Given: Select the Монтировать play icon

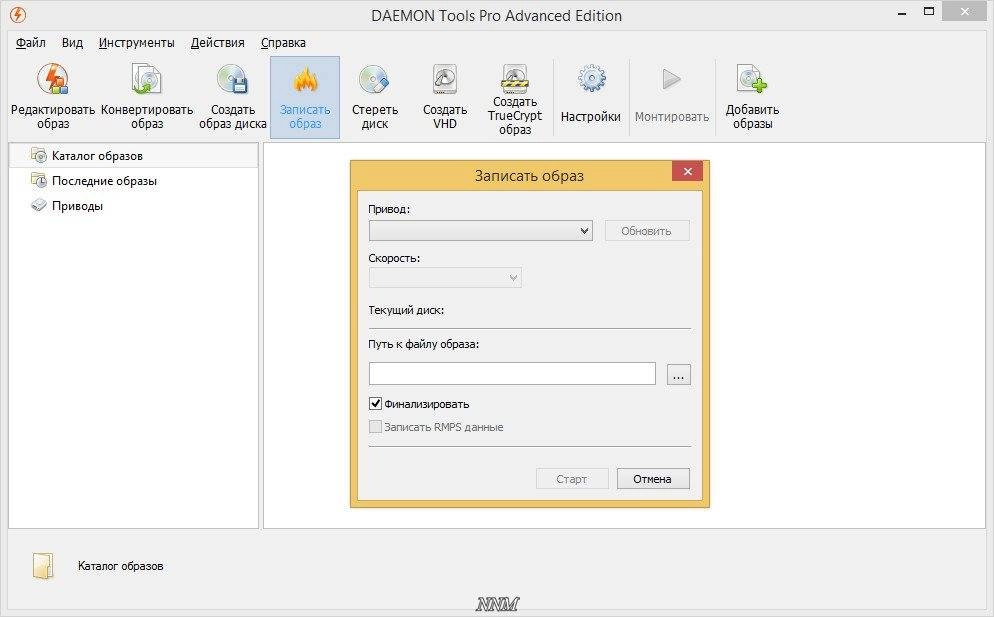Looking at the screenshot, I should pos(671,79).
